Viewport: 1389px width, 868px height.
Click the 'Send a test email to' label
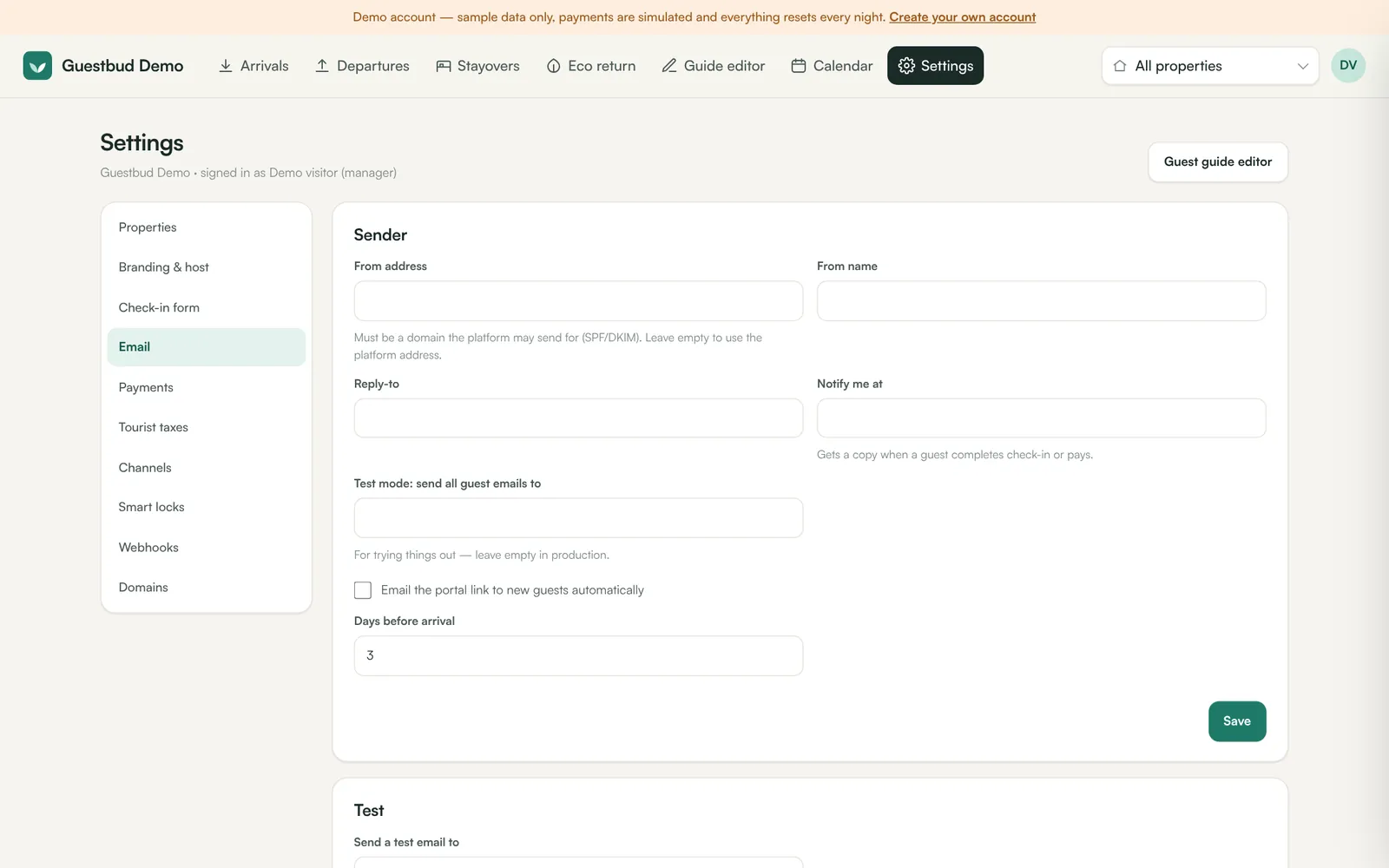[x=406, y=843]
